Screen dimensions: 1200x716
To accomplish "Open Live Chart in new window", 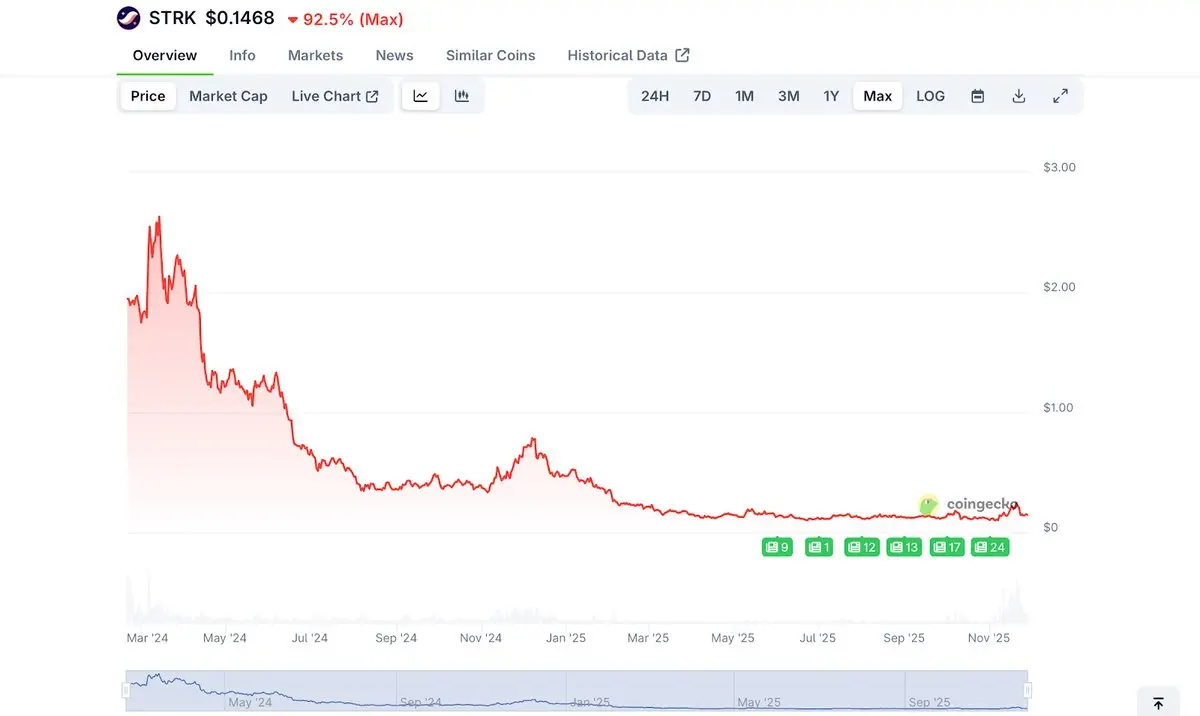I will coord(335,96).
